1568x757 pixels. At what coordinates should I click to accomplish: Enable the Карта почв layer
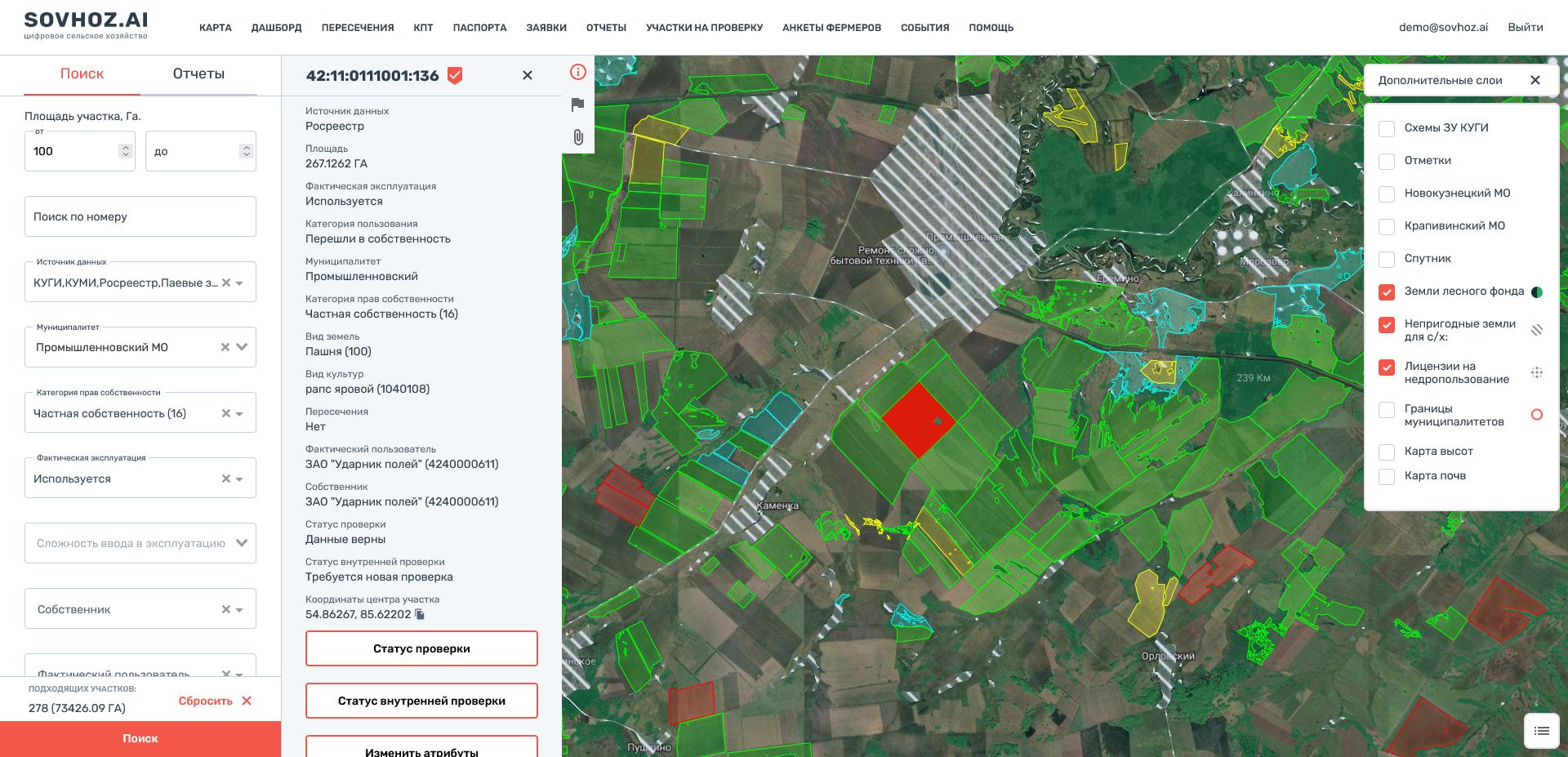[1387, 476]
